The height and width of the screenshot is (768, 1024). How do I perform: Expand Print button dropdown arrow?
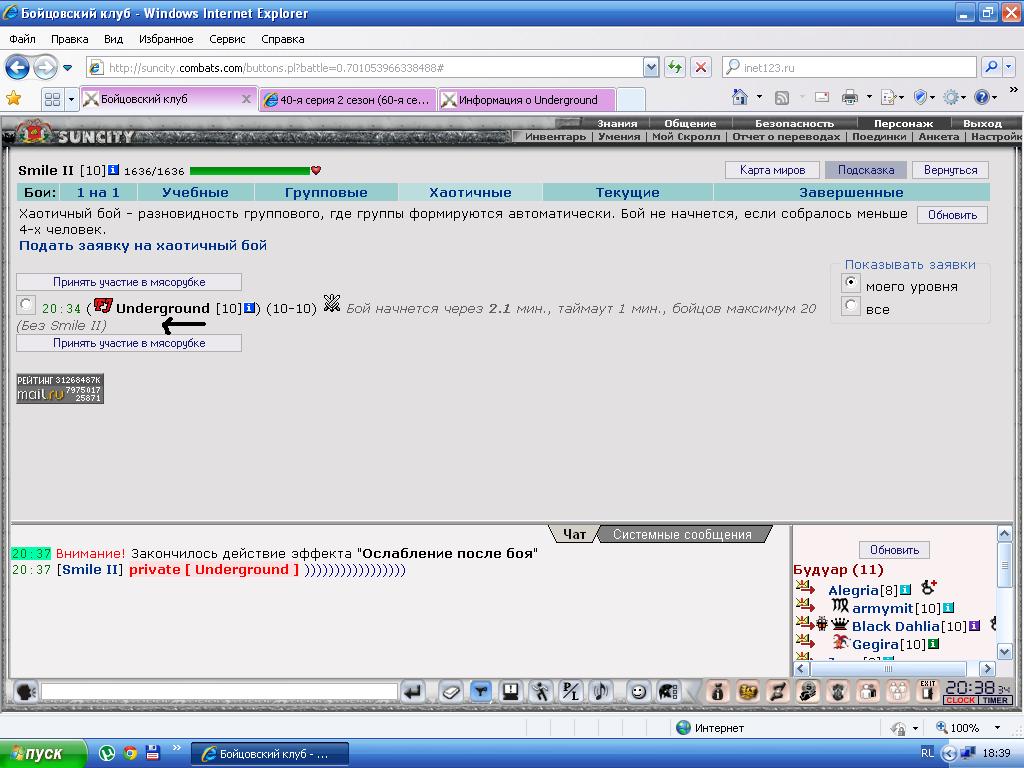point(869,97)
